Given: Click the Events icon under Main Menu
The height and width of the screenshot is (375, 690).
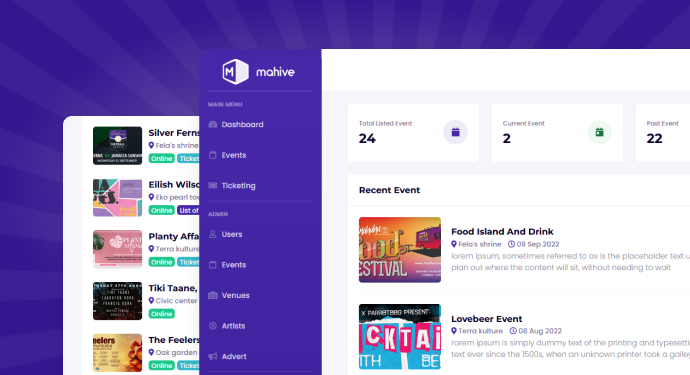Looking at the screenshot, I should (213, 155).
